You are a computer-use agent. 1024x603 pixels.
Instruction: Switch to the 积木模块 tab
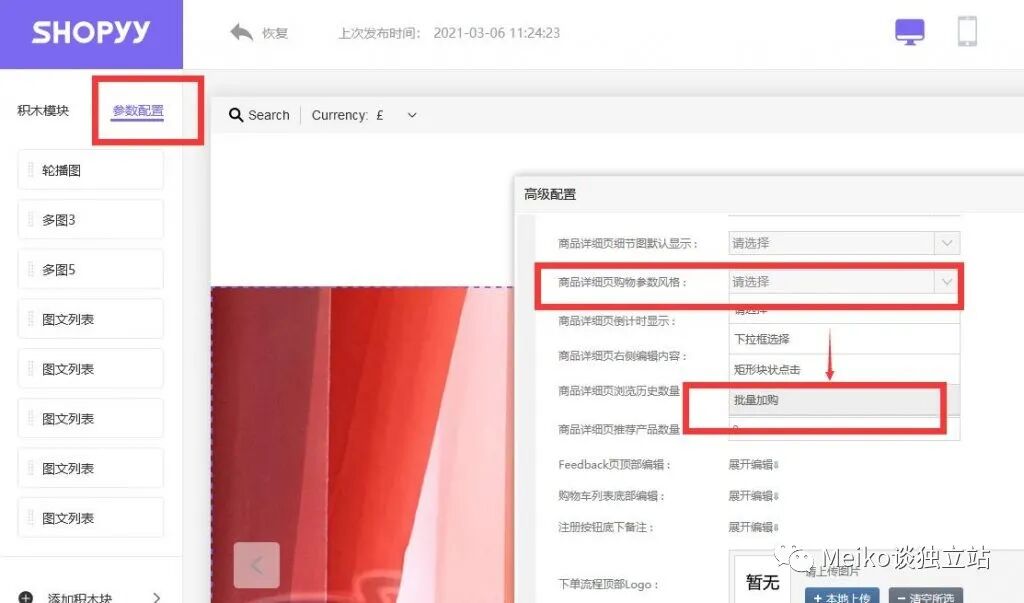[42, 110]
